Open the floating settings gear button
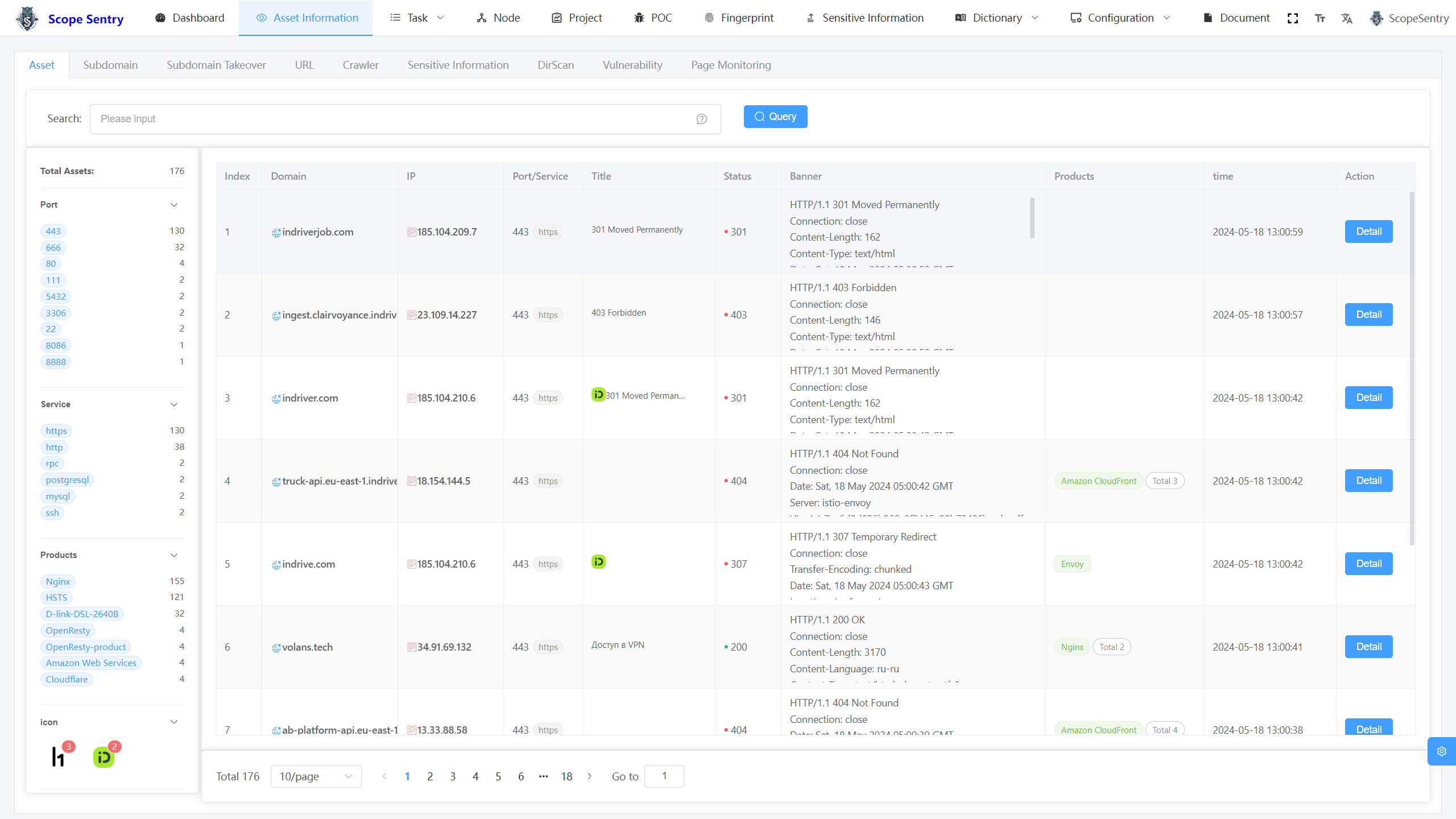The height and width of the screenshot is (819, 1456). 1441,751
